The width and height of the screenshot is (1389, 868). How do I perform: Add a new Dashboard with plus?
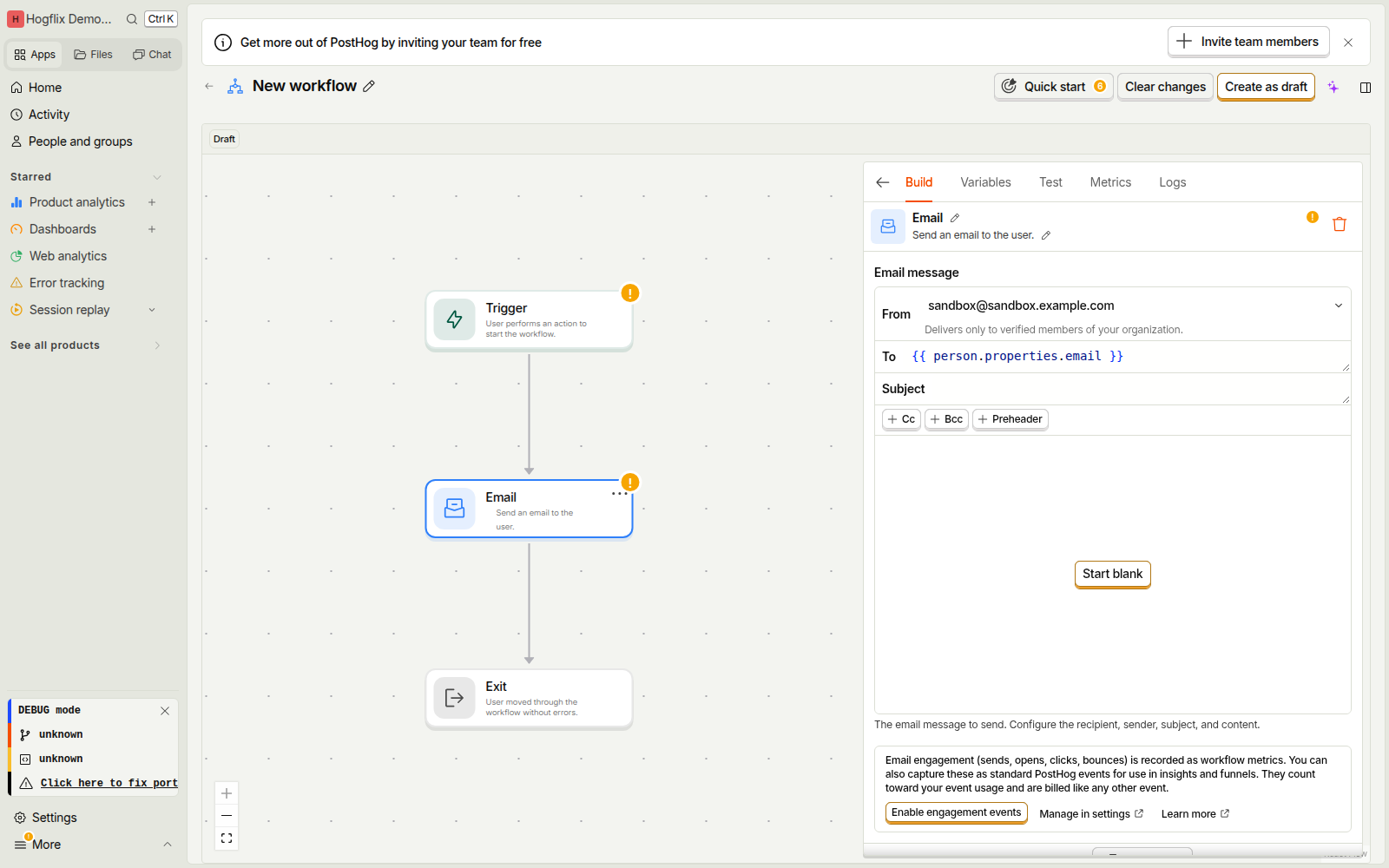(x=152, y=229)
